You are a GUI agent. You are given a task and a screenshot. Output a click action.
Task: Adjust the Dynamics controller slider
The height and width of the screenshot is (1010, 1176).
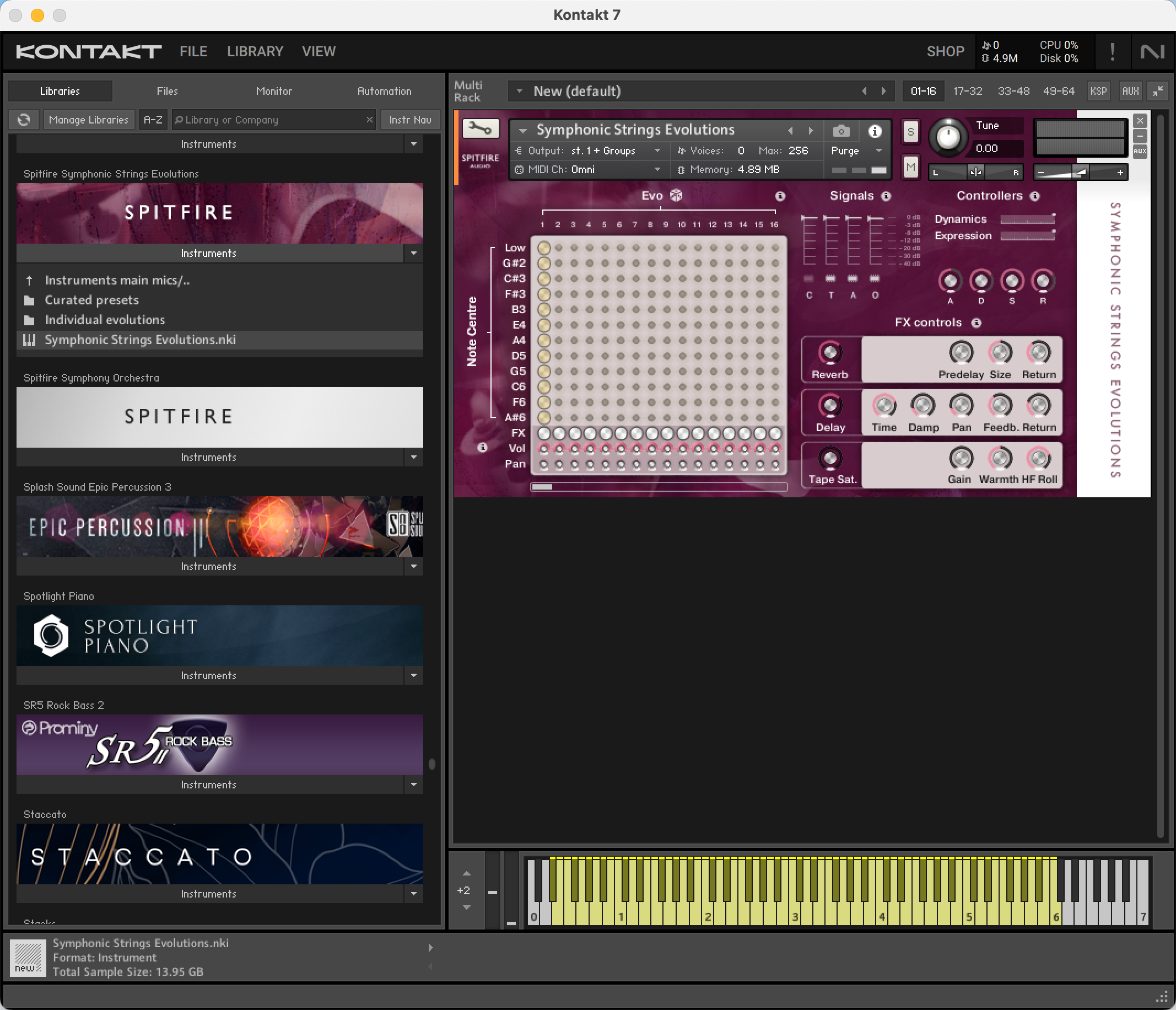(1027, 219)
